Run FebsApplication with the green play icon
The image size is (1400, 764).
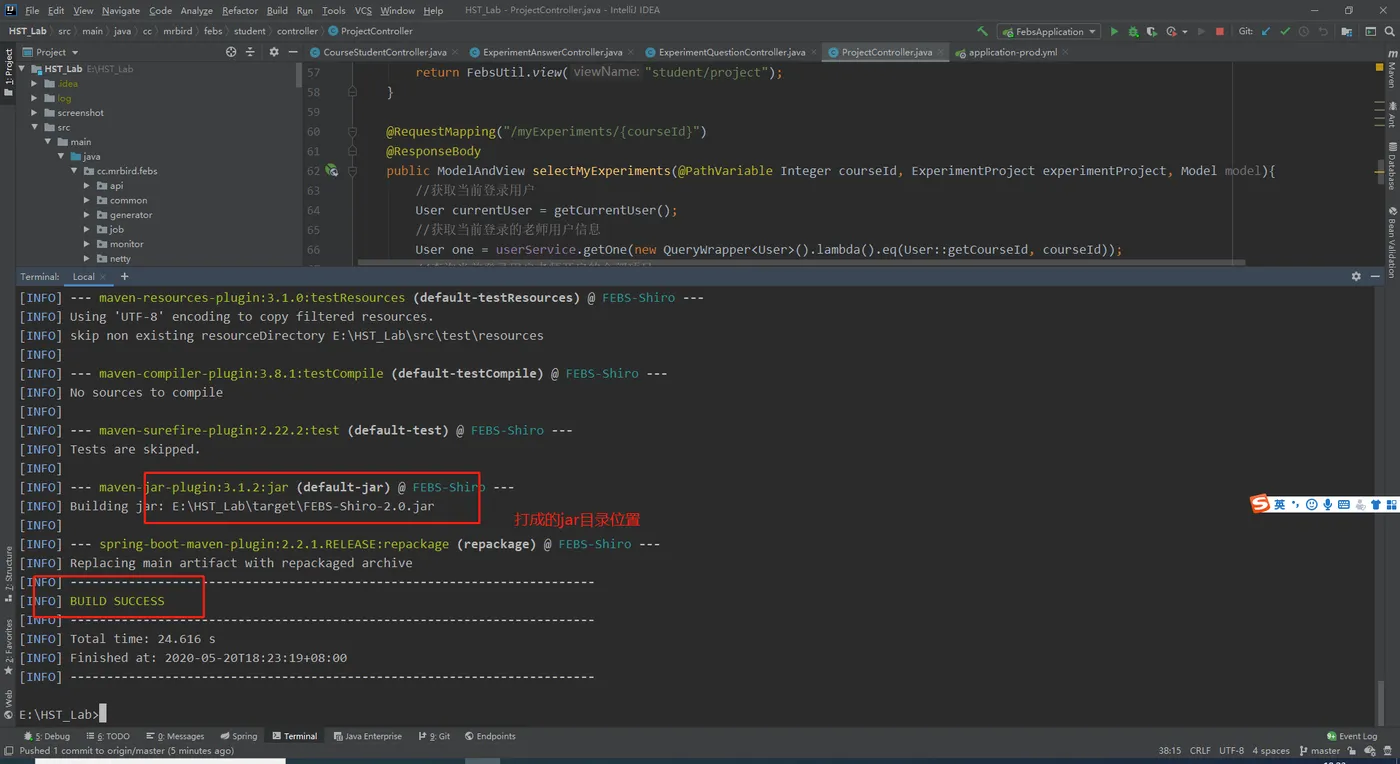pos(1115,32)
